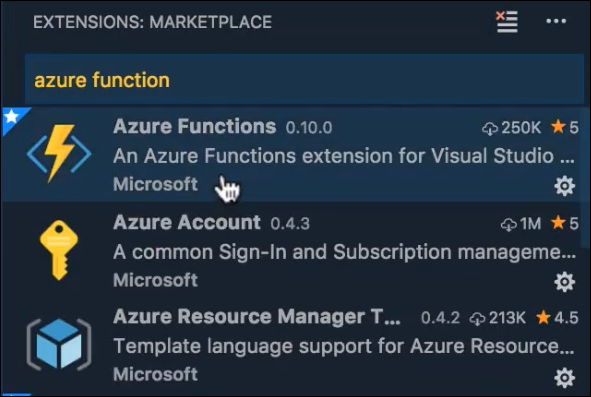This screenshot has width=591, height=397.
Task: Click the 250K download count icon
Action: click(x=490, y=128)
